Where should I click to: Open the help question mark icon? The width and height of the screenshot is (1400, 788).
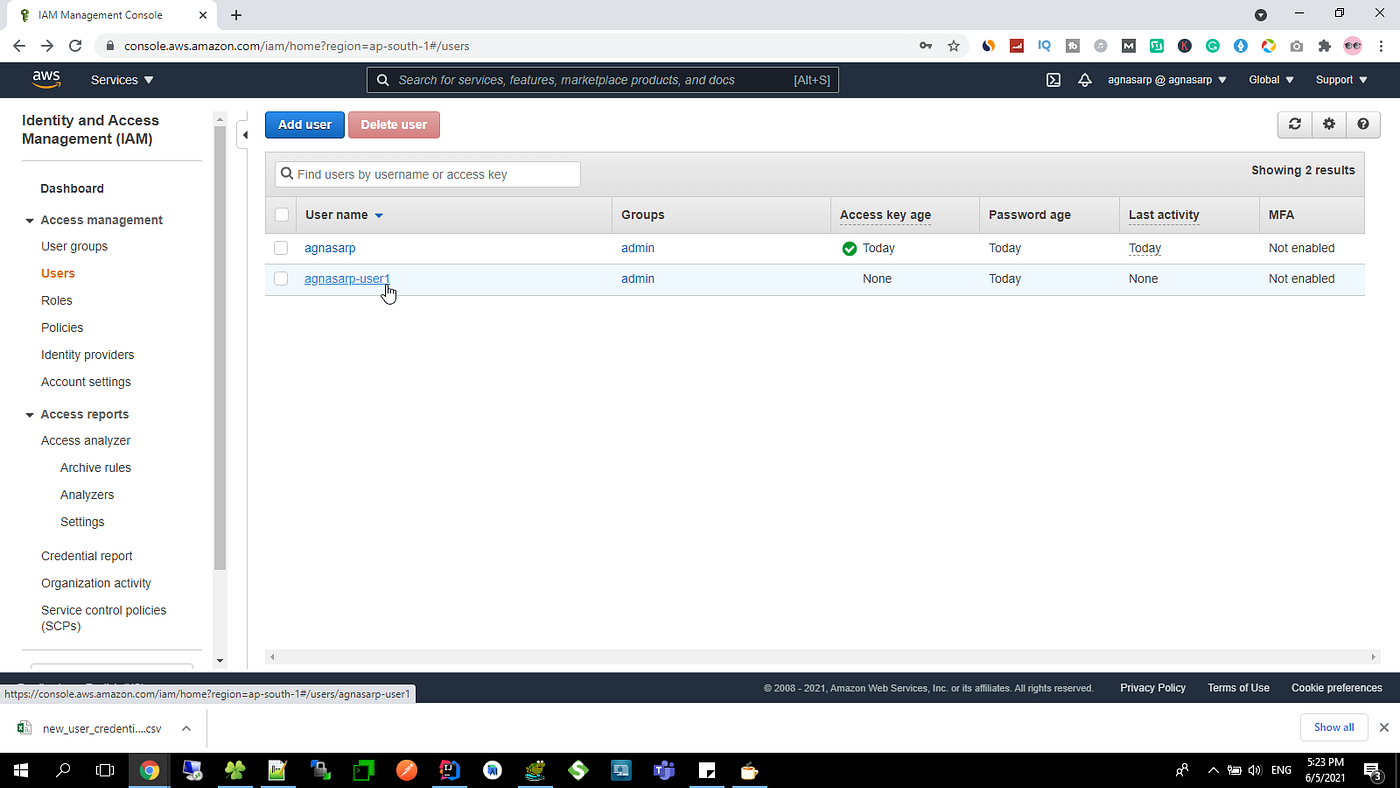click(1363, 124)
